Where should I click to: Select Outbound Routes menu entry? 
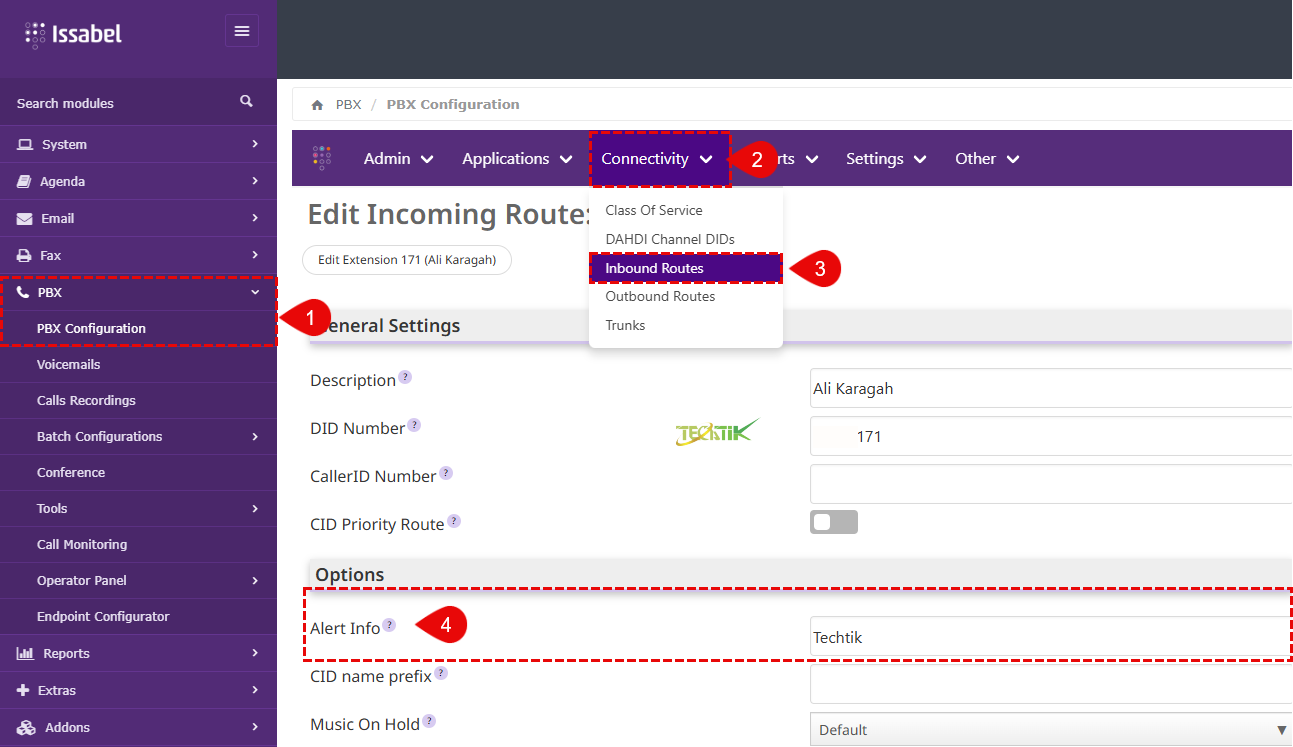660,296
